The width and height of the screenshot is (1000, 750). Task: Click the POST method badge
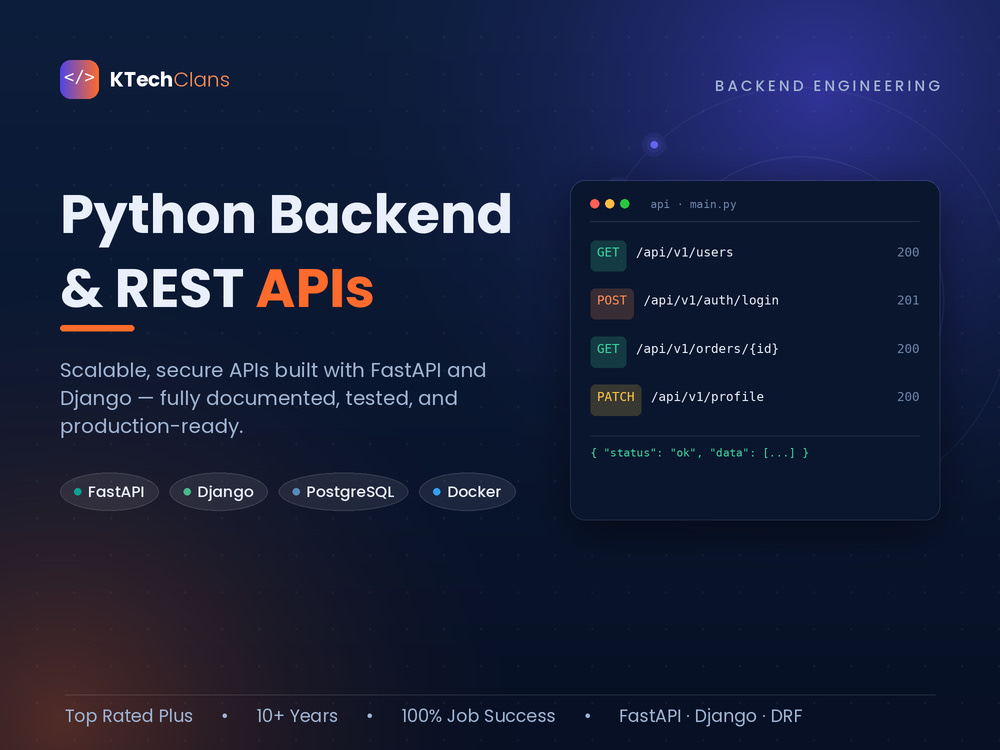tap(612, 304)
